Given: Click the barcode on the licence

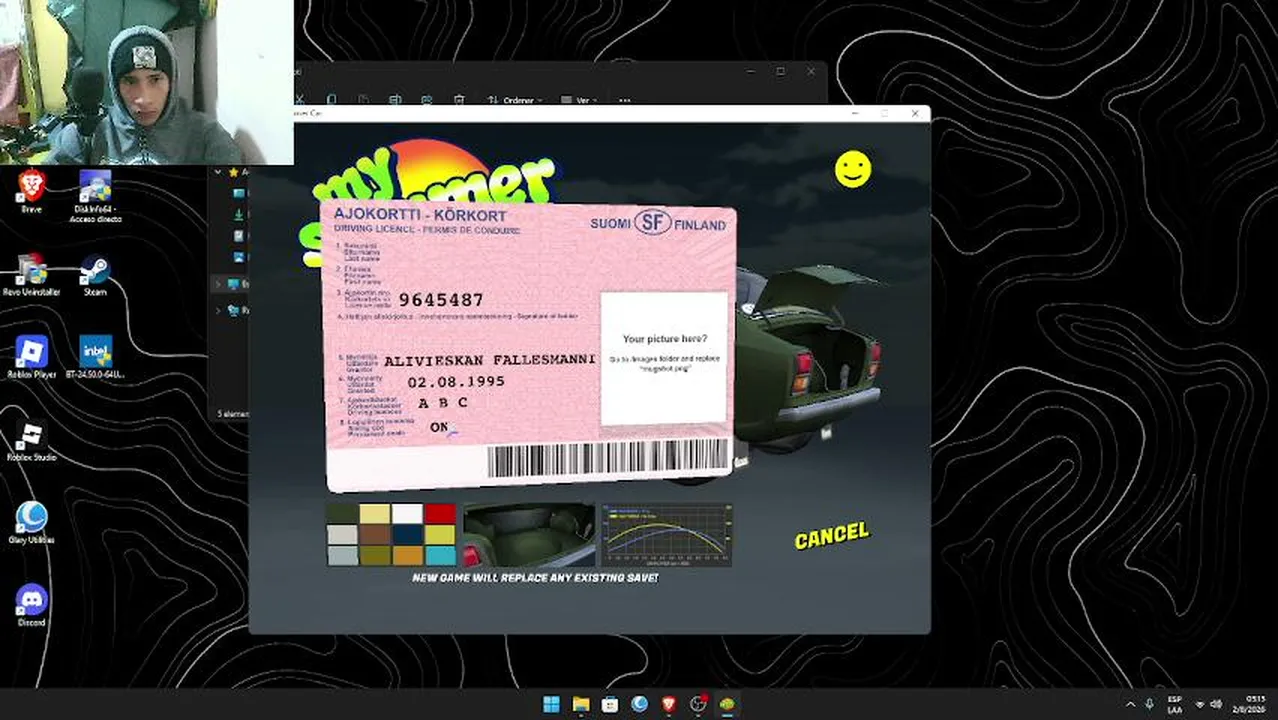Looking at the screenshot, I should 608,458.
